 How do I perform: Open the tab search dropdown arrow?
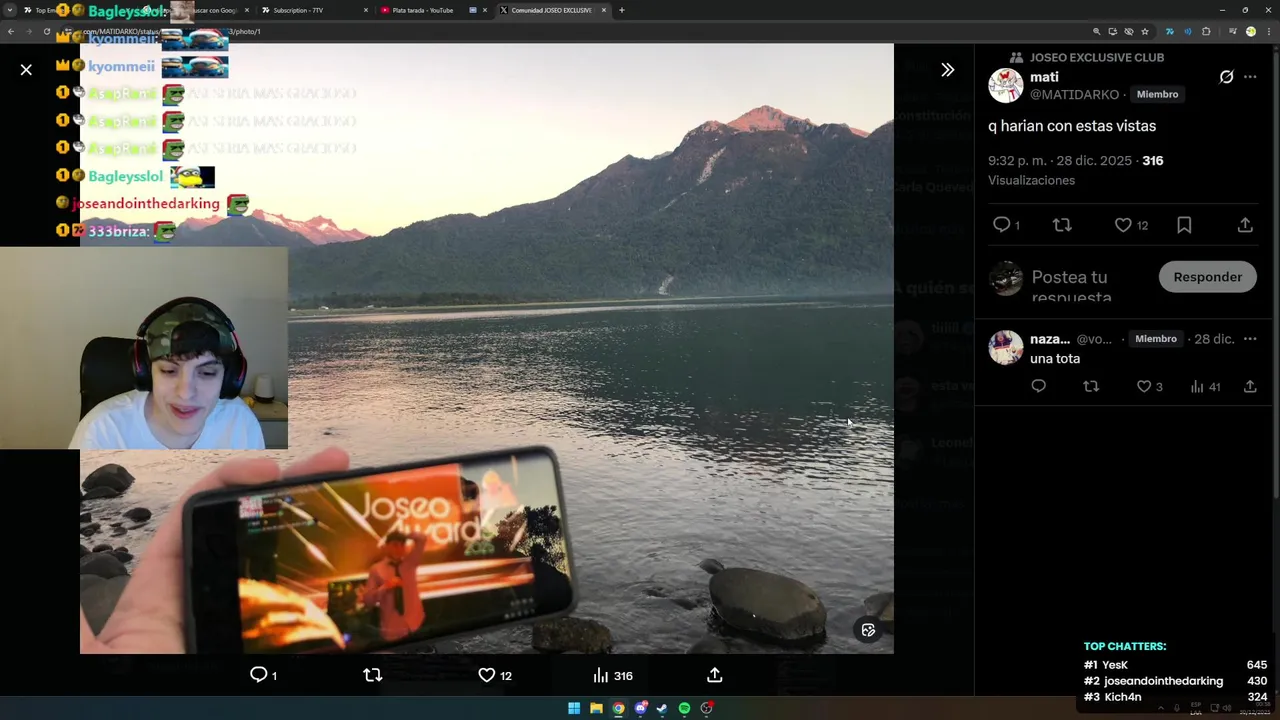click(10, 10)
